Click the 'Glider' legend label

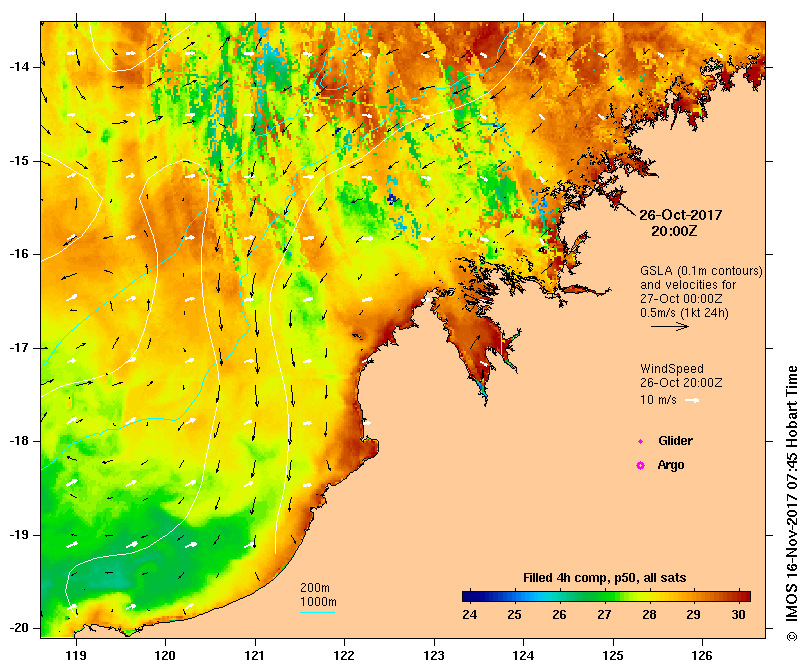pos(675,441)
